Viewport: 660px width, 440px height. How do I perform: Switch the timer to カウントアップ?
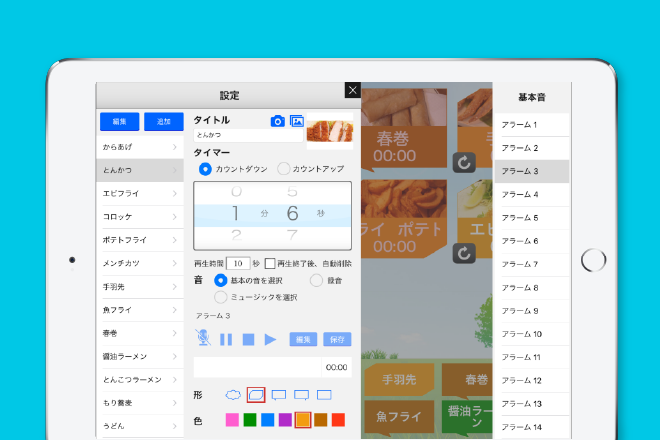284,169
